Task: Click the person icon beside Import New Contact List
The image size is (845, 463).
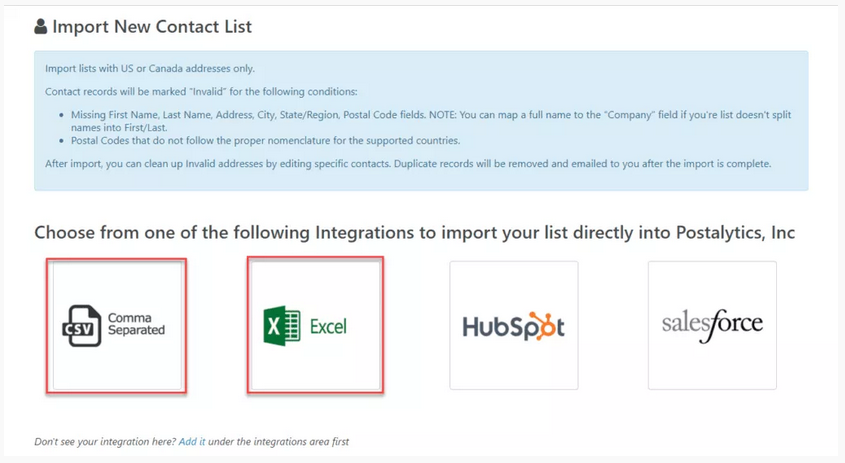Action: pos(40,26)
